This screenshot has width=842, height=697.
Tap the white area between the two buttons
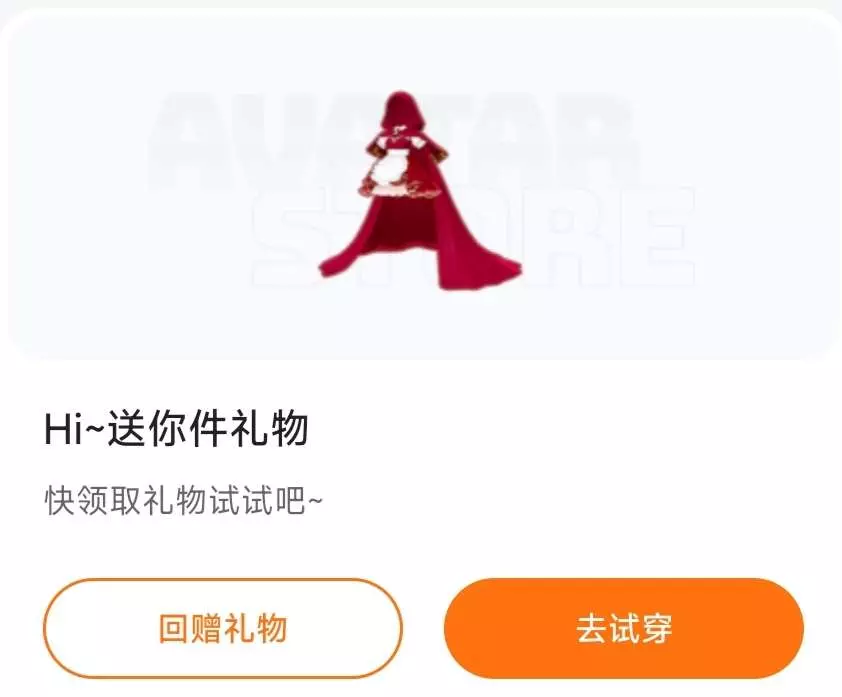tap(423, 628)
